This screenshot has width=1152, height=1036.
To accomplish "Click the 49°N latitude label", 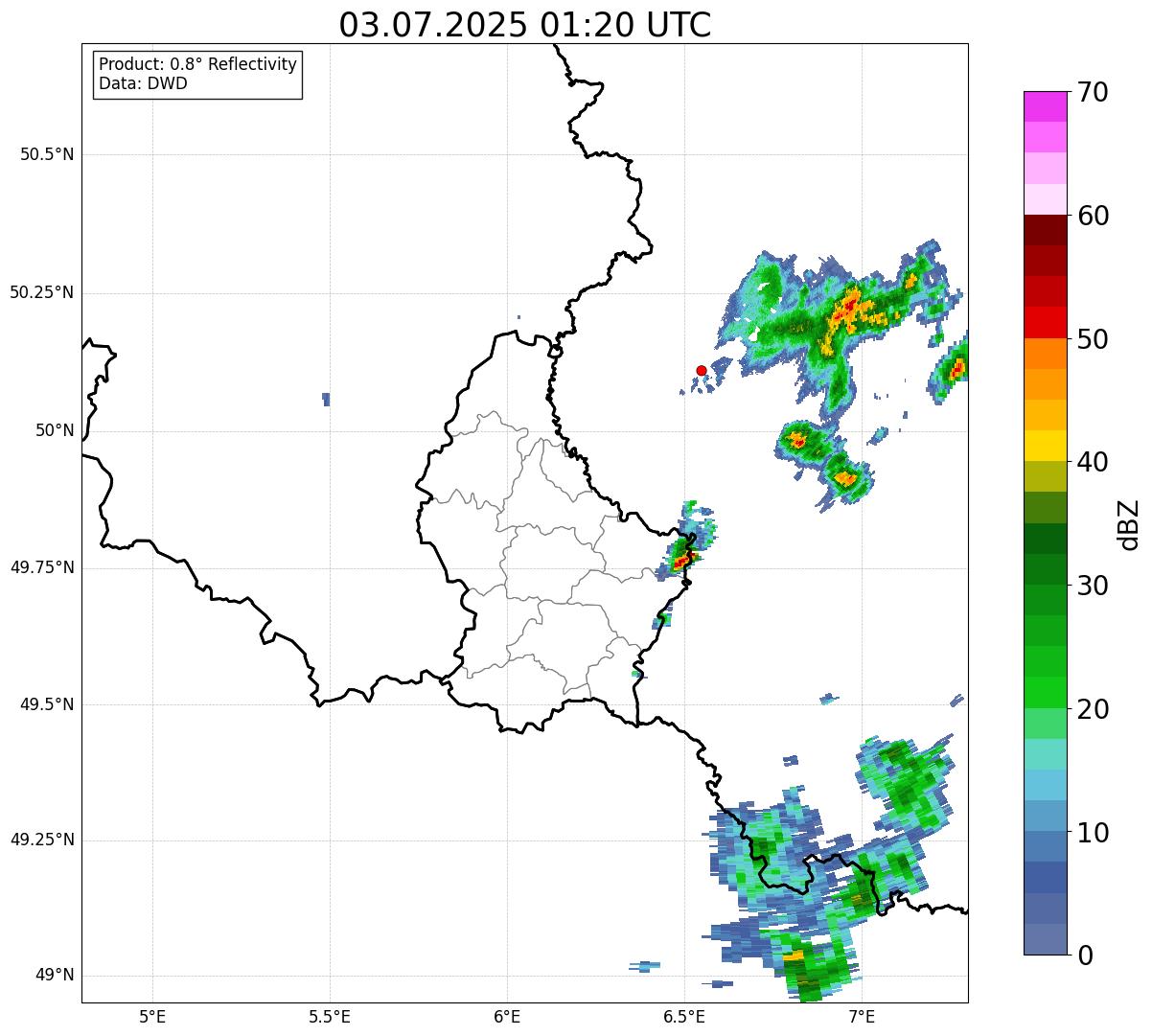I will [55, 975].
